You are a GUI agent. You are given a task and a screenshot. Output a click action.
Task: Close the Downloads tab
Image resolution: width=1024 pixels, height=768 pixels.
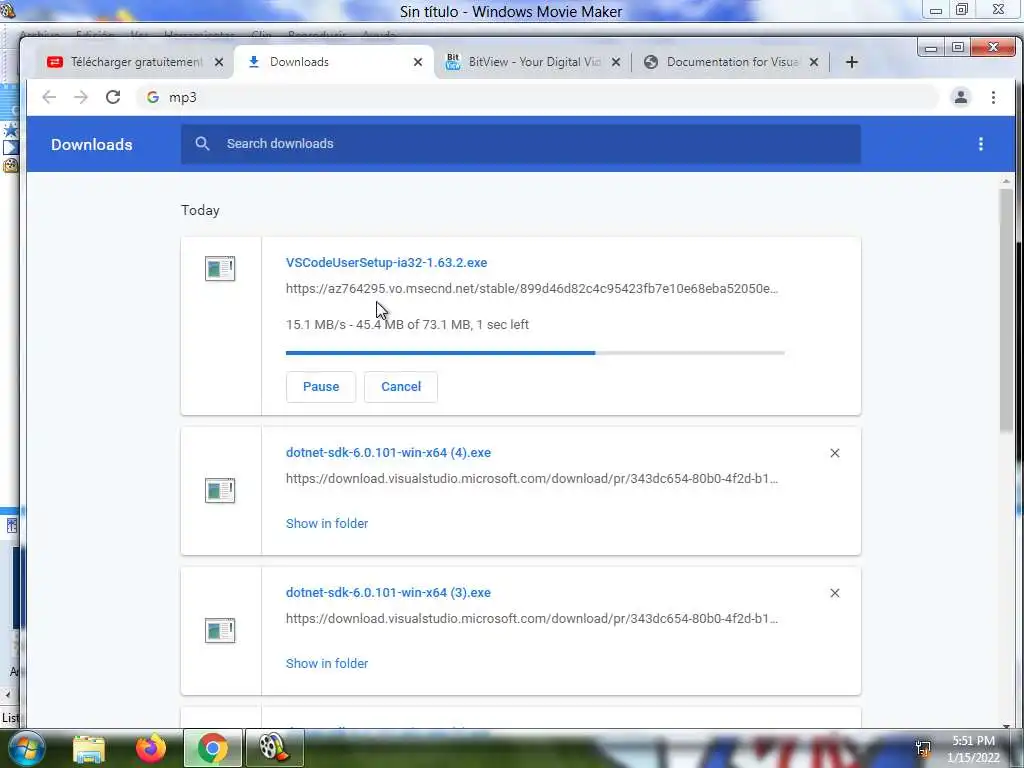(418, 62)
